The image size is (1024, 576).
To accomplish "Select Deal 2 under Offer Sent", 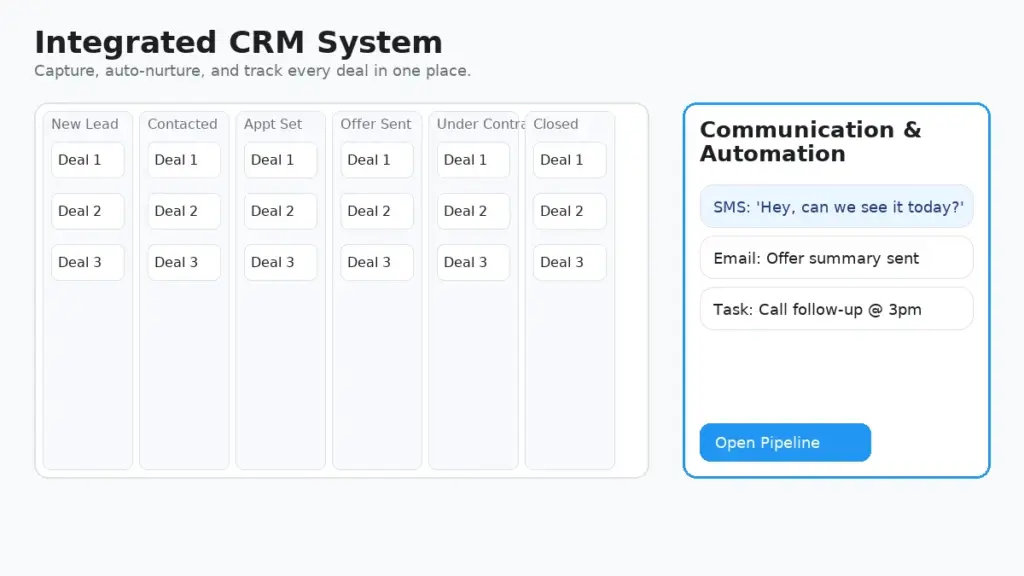I will 377,211.
